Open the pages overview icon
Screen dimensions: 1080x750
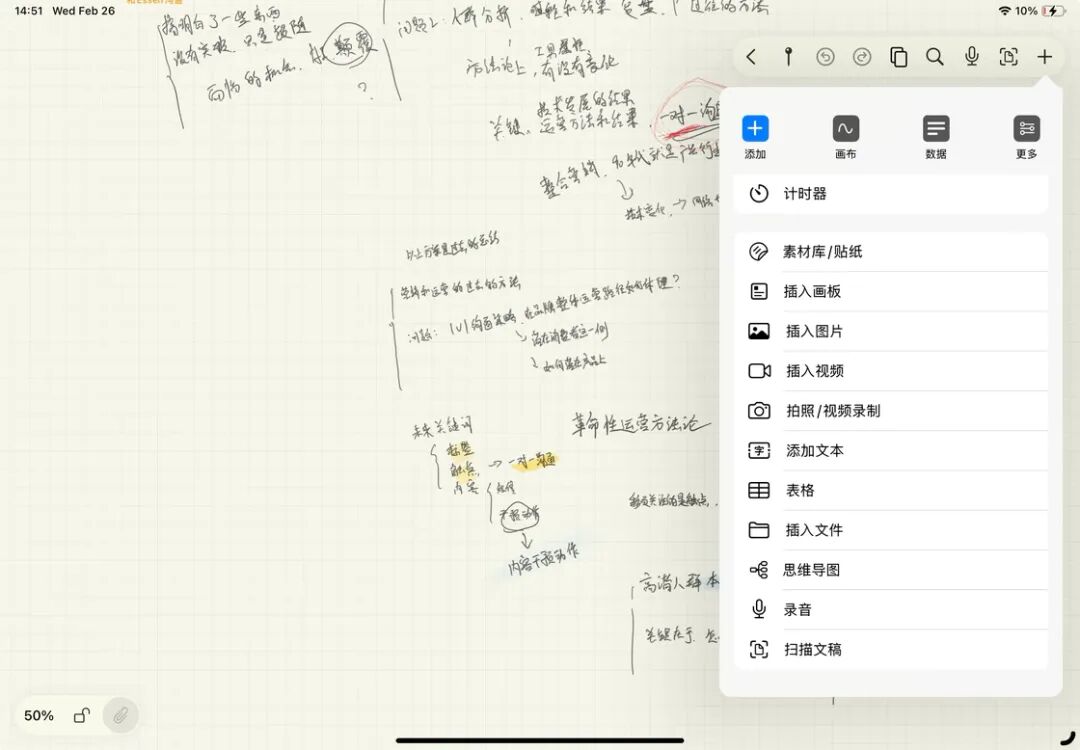898,57
